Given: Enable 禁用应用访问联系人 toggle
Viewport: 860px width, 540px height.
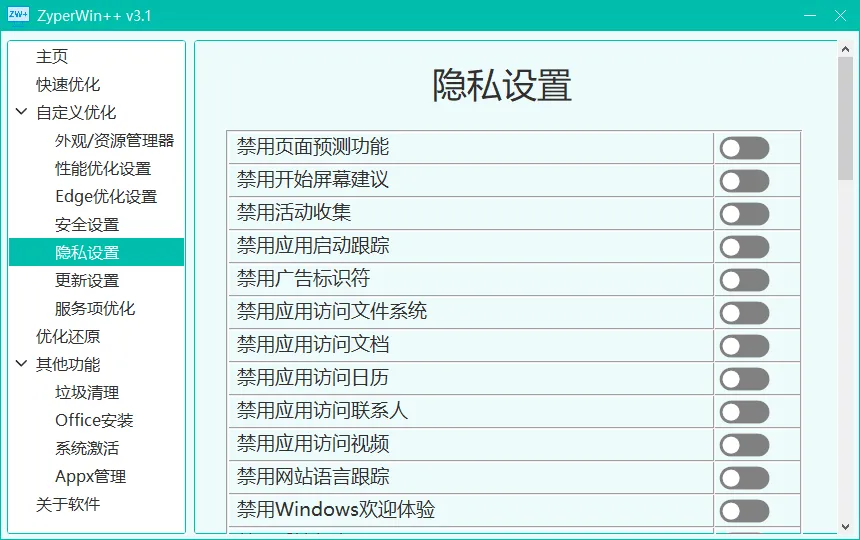Looking at the screenshot, I should [x=744, y=412].
